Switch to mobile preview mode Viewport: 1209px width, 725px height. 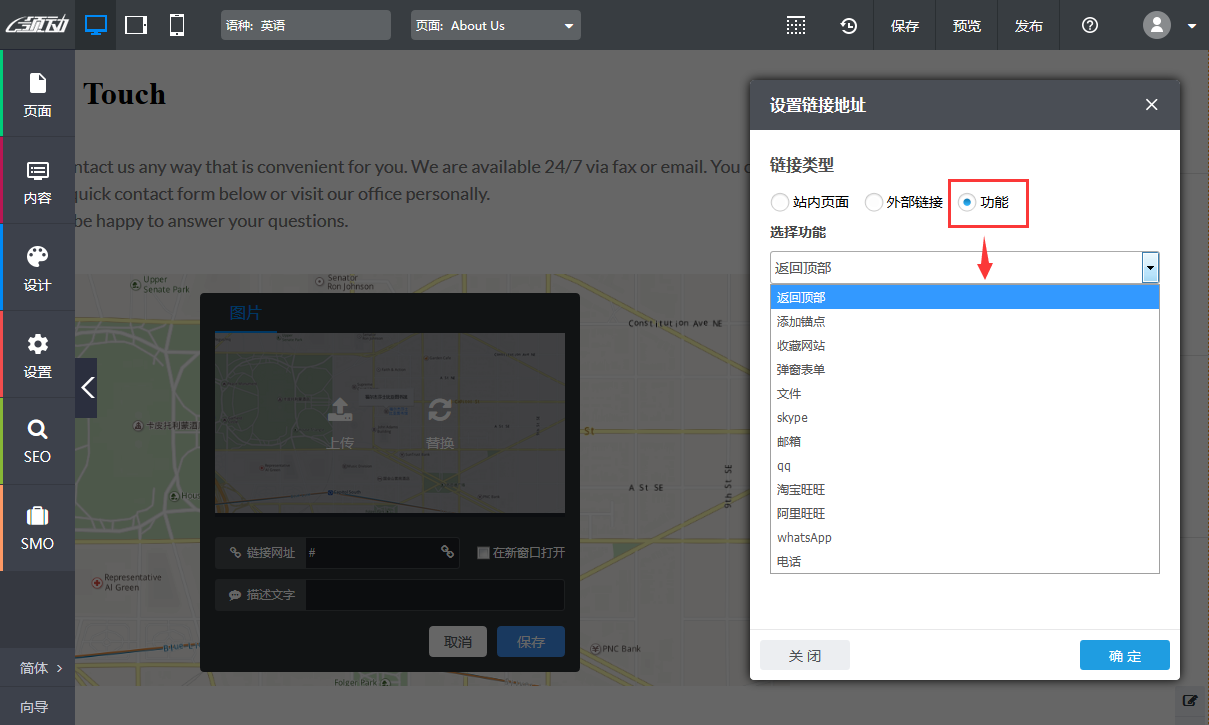tap(176, 24)
